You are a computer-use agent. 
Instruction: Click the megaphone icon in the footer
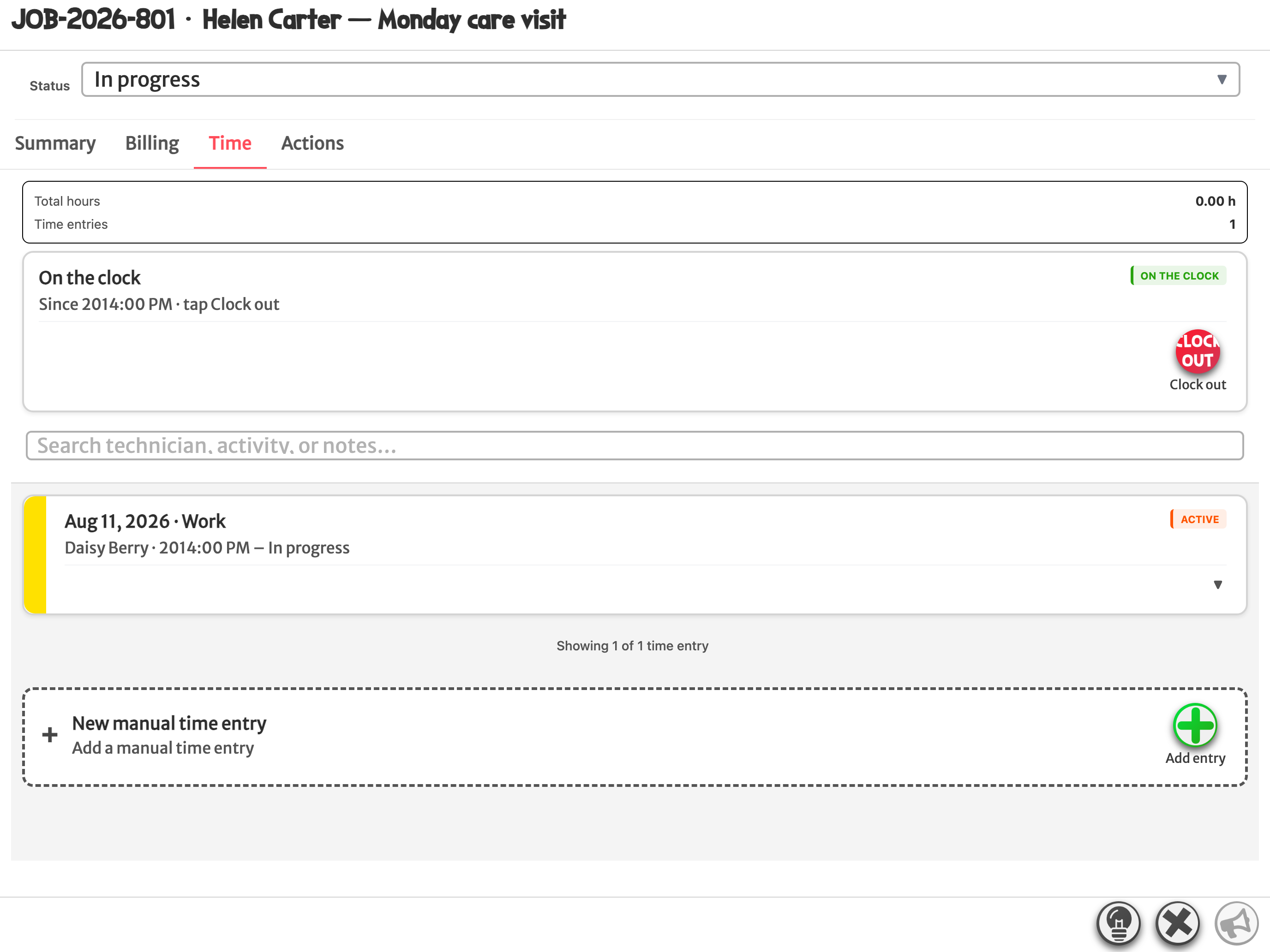click(1236, 923)
